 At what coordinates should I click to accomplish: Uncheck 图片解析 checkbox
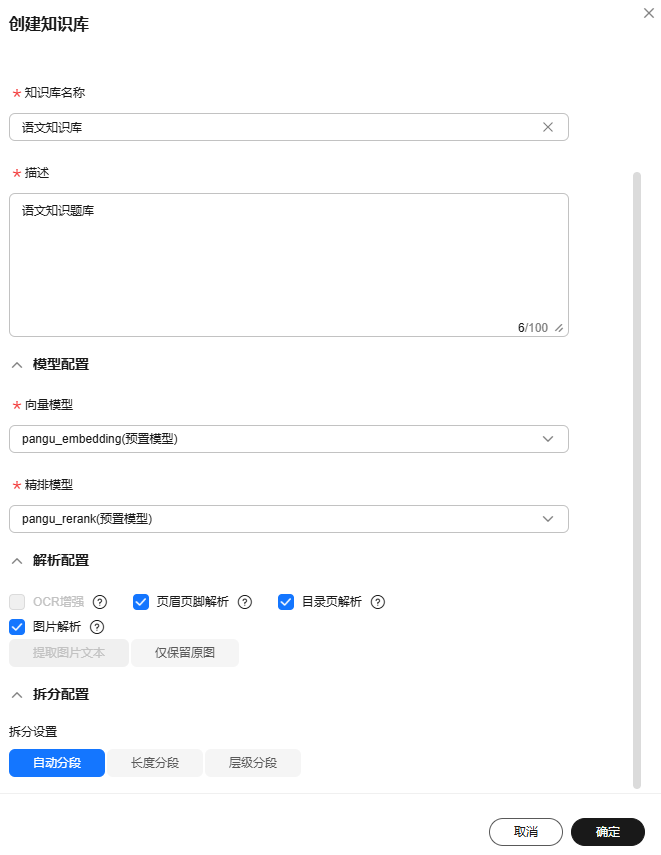point(17,627)
